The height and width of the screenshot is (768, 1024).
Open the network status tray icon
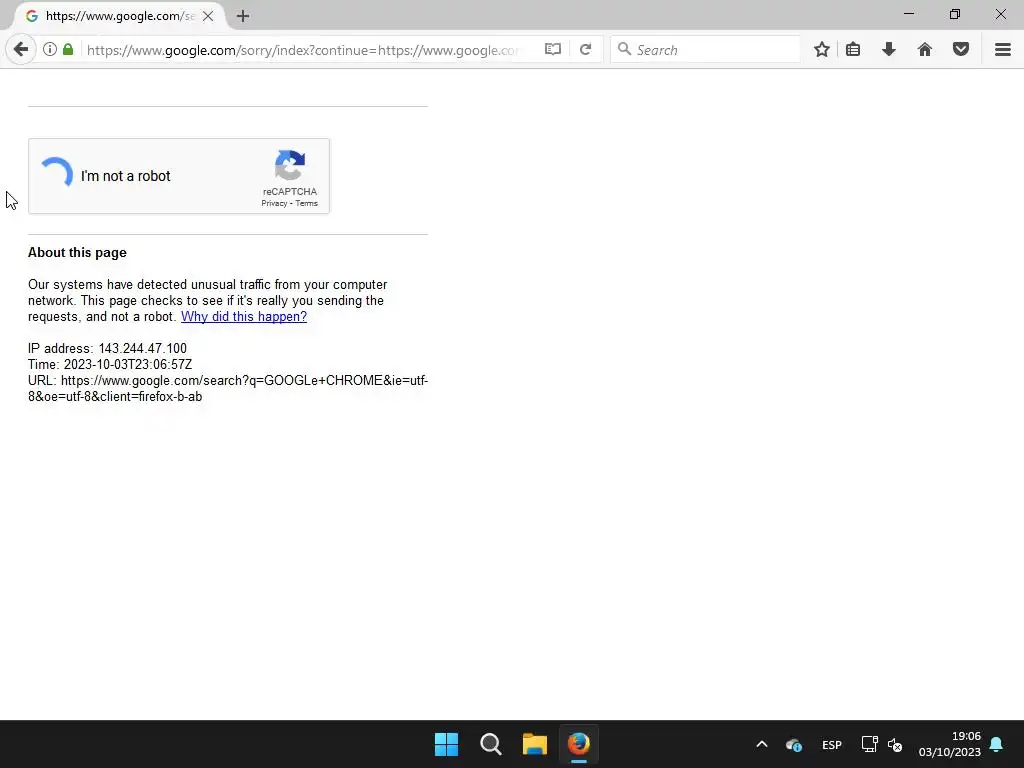coord(869,744)
